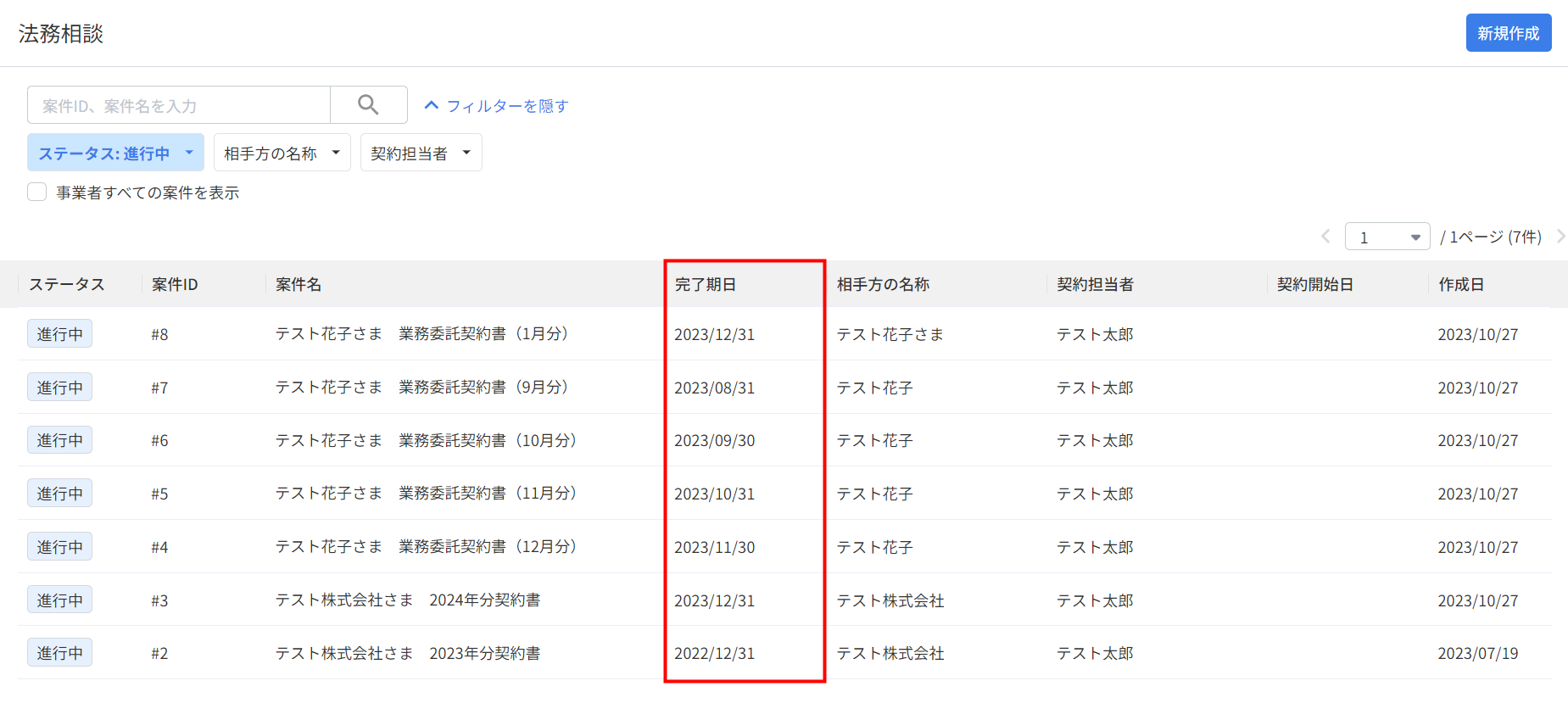Click 進行中 status badge for case #2
The image size is (1568, 720).
[59, 653]
